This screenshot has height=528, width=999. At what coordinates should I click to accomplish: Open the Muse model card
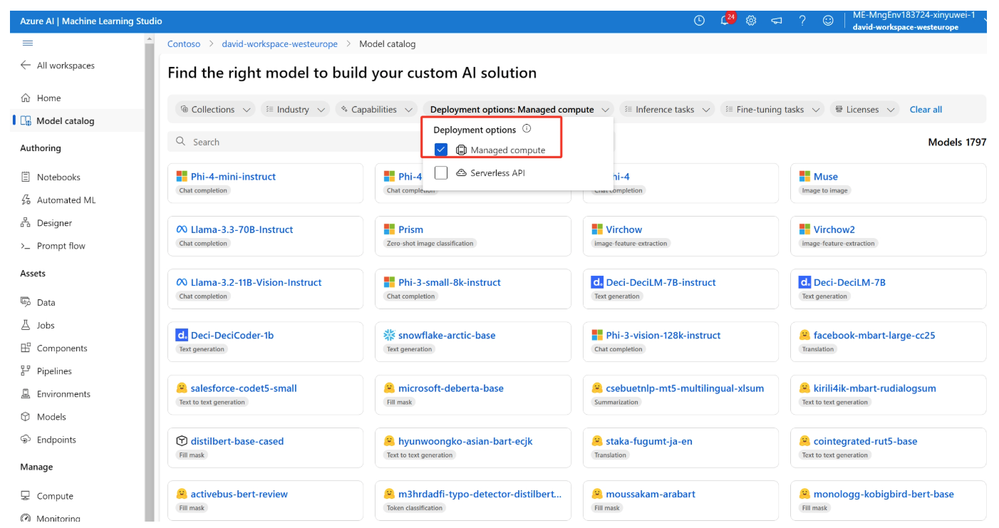tap(888, 183)
